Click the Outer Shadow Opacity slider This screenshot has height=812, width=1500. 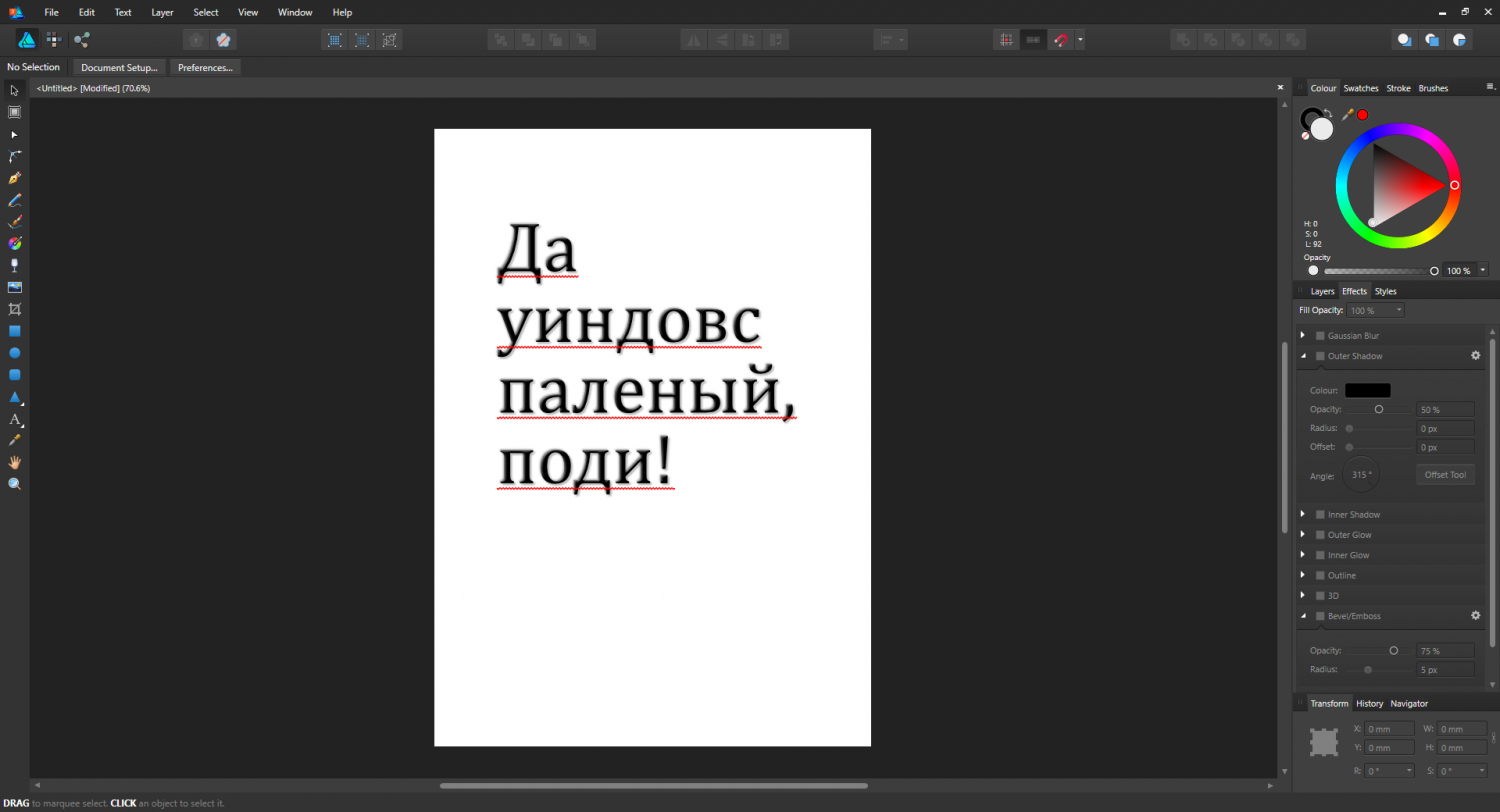tap(1377, 409)
